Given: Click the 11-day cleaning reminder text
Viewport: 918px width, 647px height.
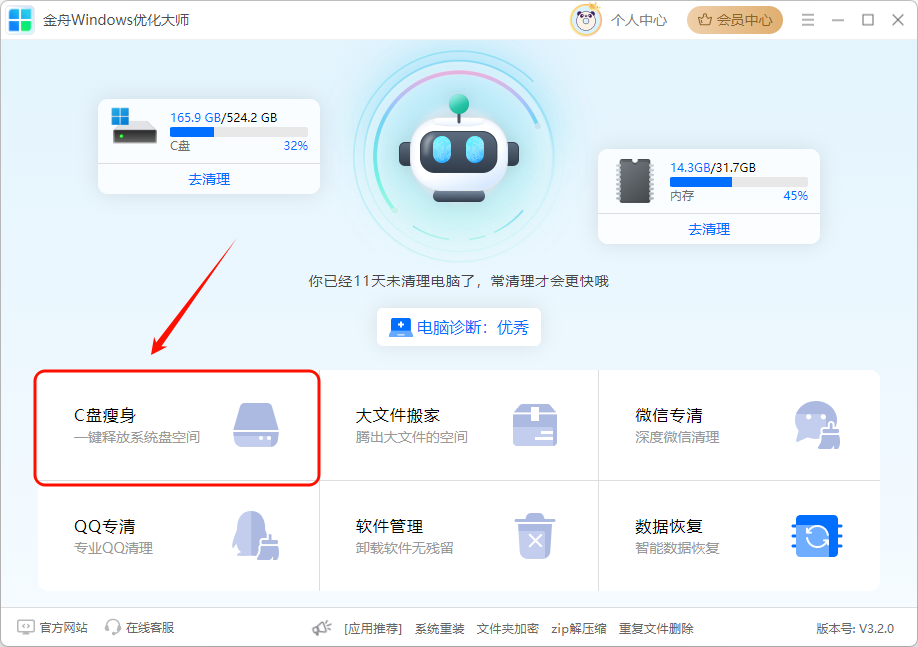Looking at the screenshot, I should (459, 281).
